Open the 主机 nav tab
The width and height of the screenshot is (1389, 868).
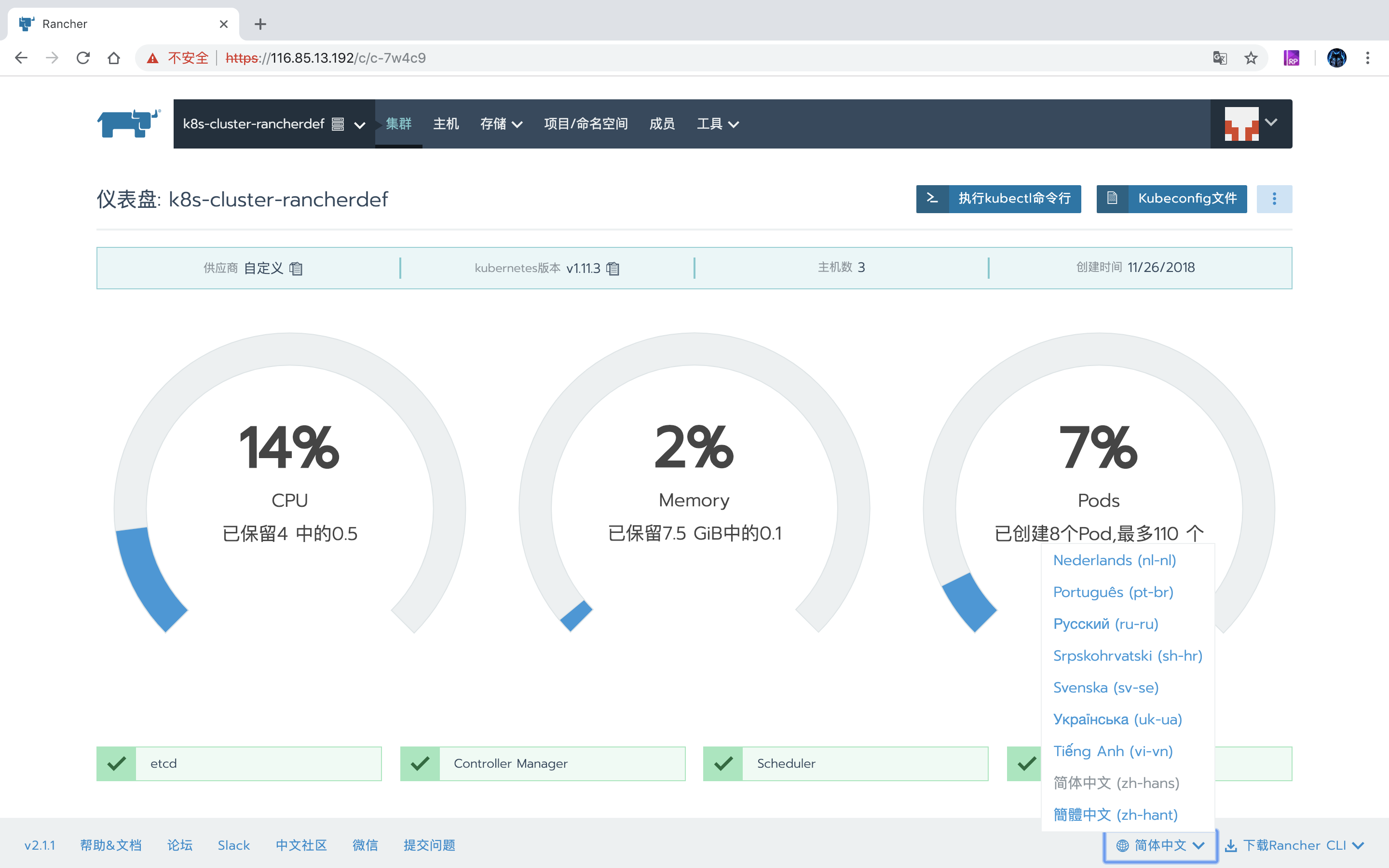pos(446,124)
